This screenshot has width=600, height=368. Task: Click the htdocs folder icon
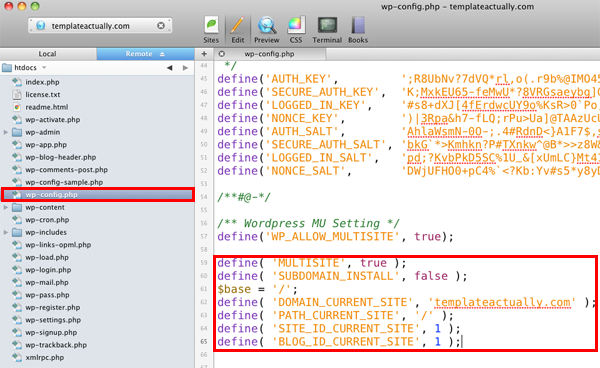tap(7, 68)
